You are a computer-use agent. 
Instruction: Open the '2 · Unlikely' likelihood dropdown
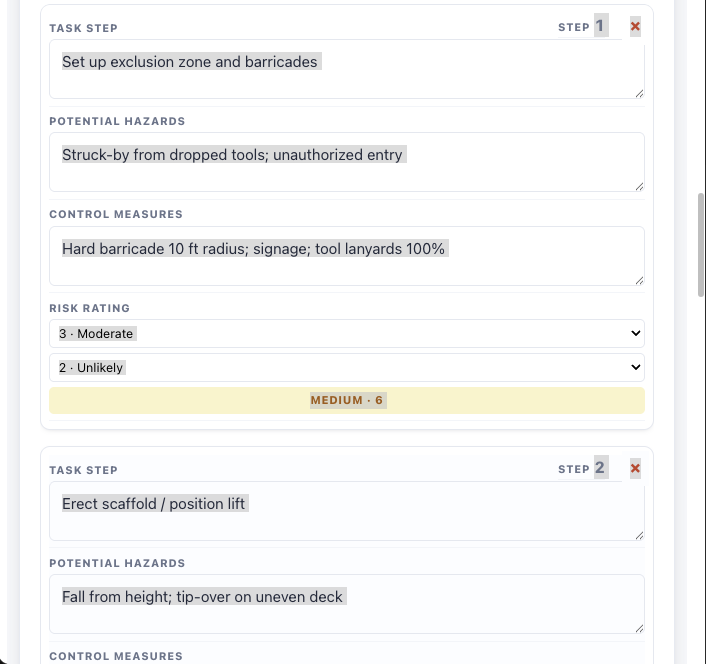(x=347, y=368)
